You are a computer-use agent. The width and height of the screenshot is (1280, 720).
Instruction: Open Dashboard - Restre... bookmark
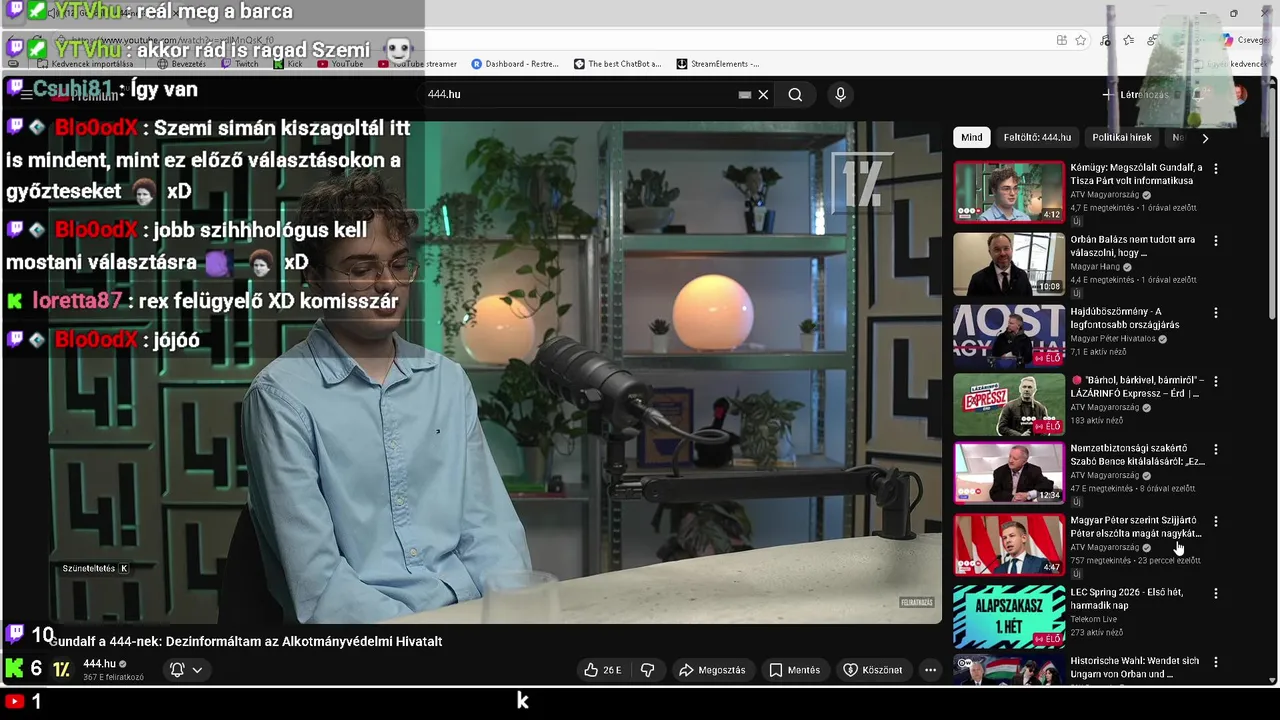click(x=515, y=64)
